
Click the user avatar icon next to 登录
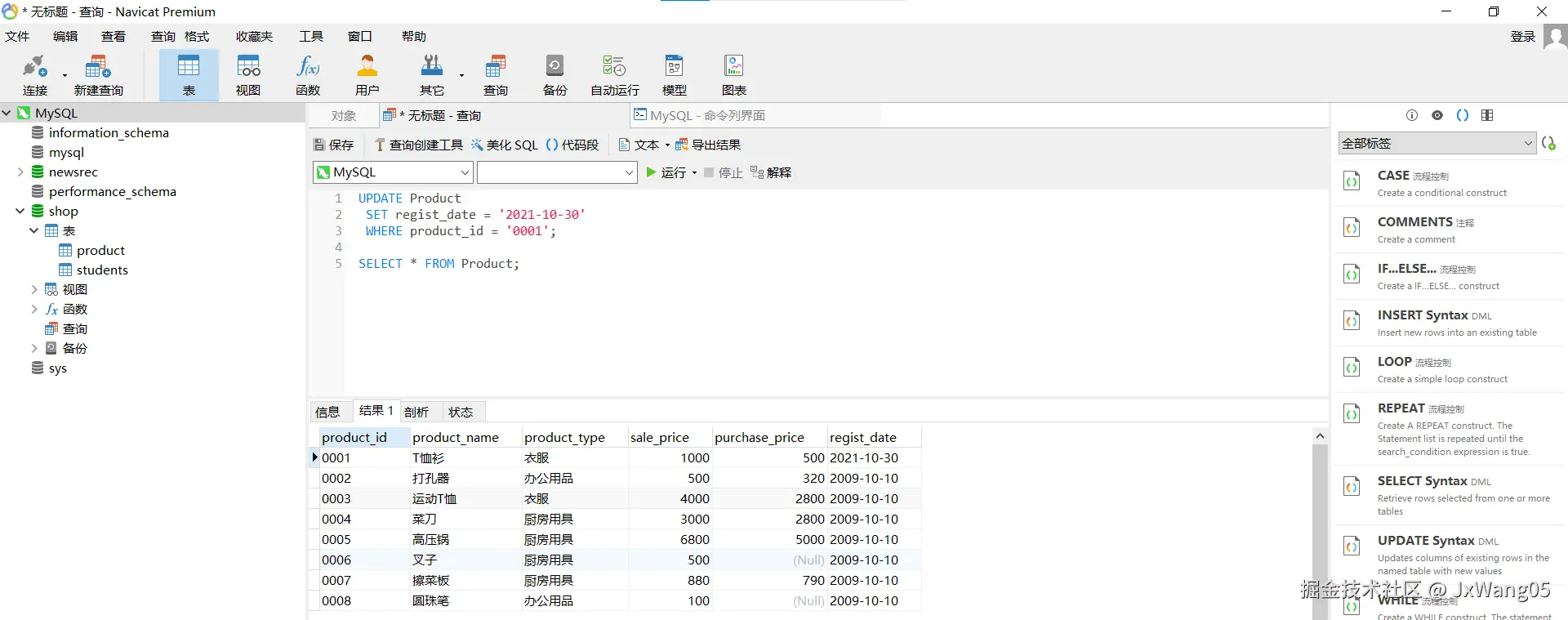coord(1555,37)
